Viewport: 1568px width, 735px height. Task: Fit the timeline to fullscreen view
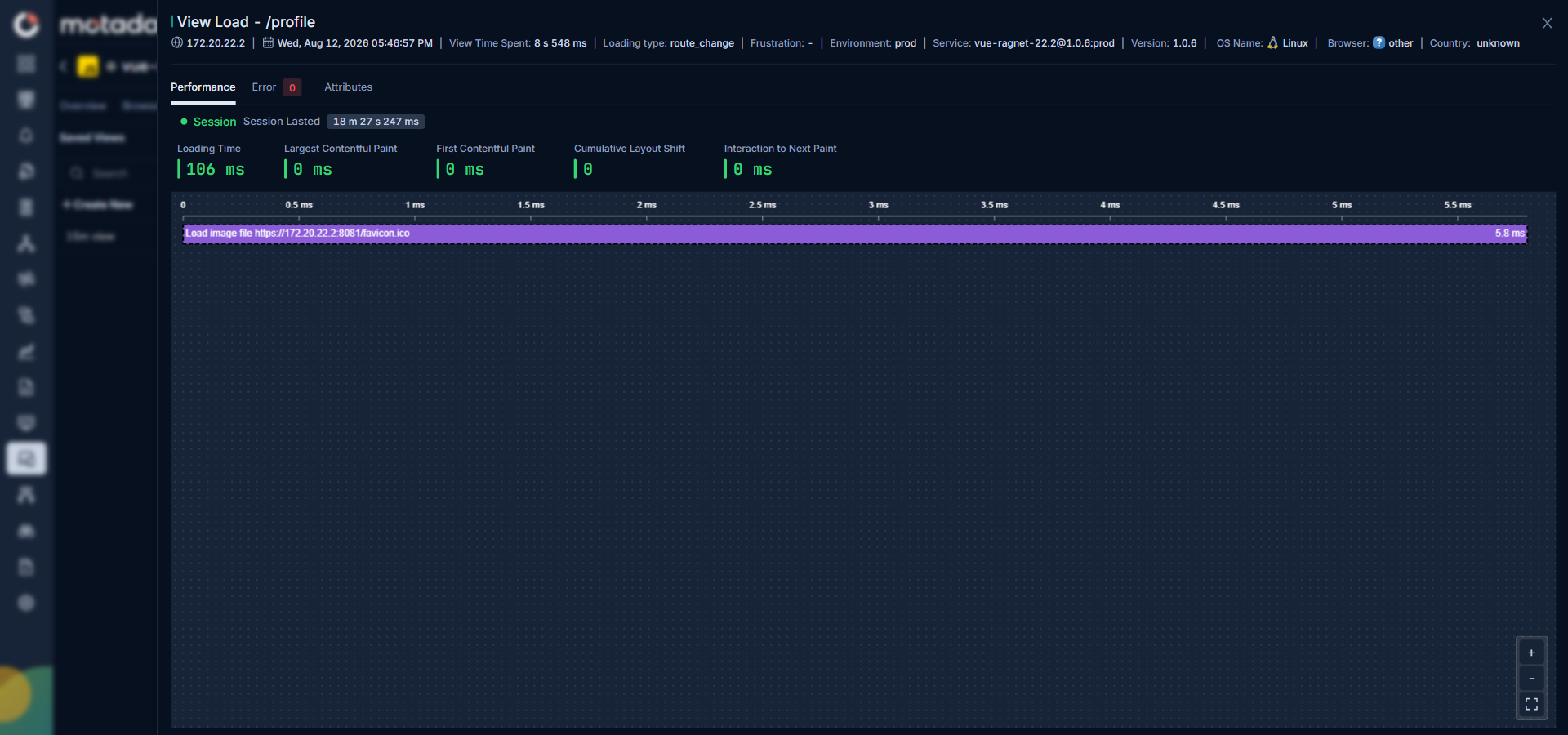click(1531, 704)
